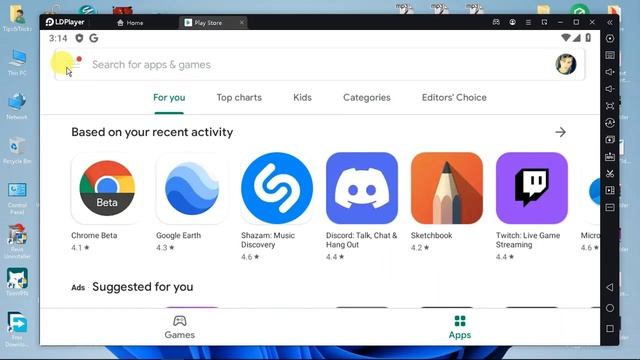
Task: Switch to the Games bottom tab
Action: [180, 327]
